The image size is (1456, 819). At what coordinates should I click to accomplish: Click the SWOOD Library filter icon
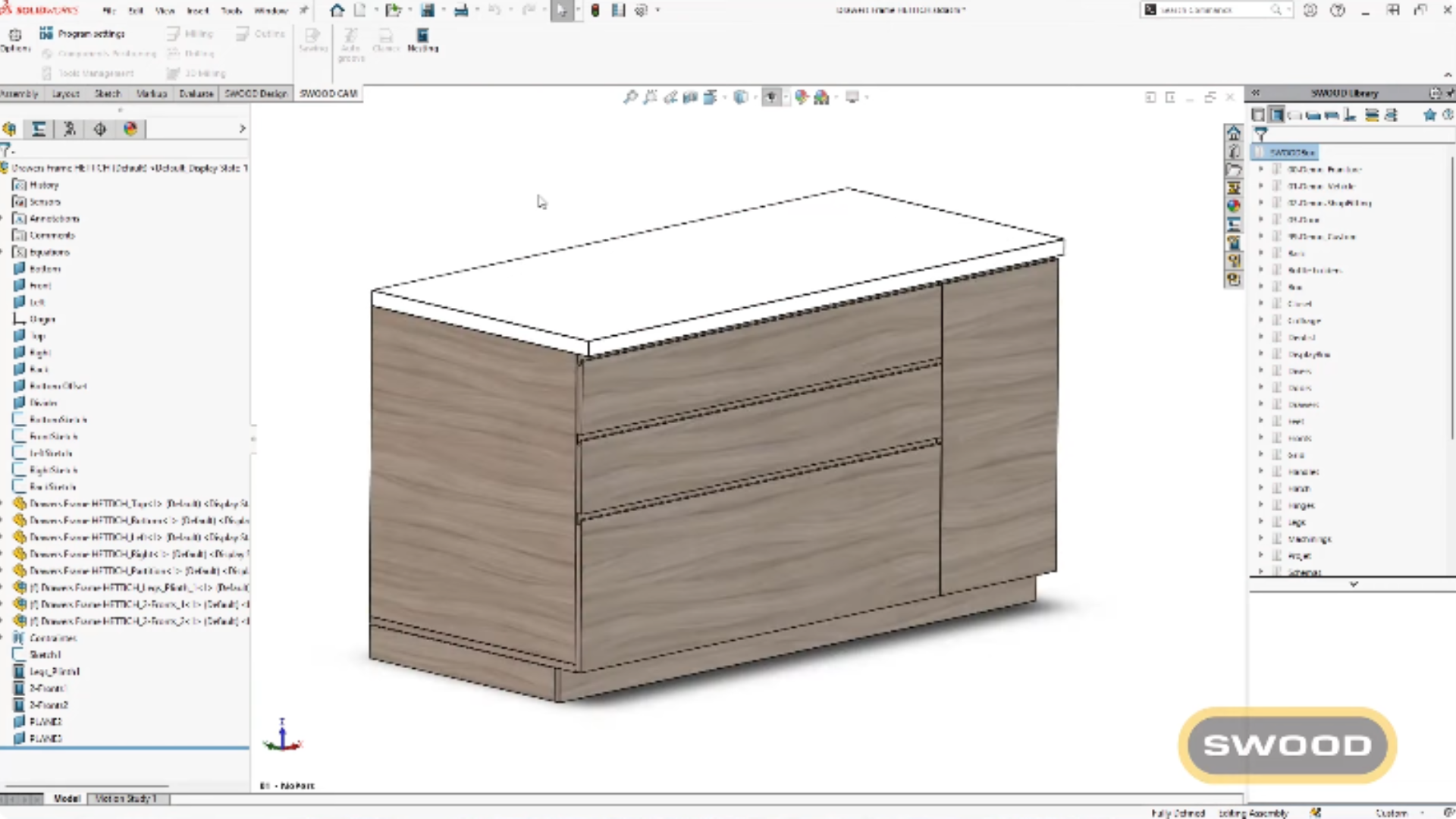[1260, 134]
